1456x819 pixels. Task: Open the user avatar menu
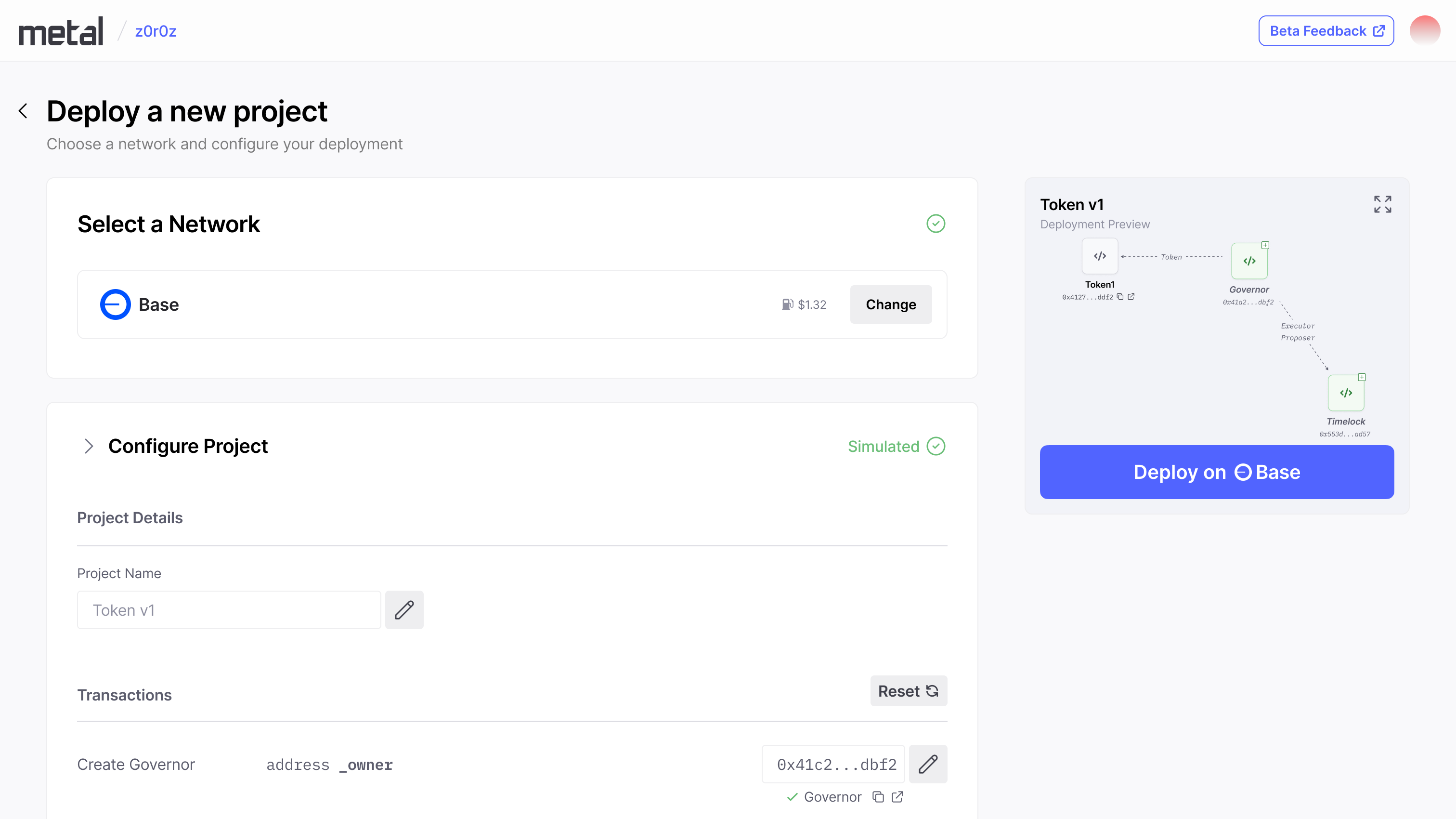point(1424,30)
